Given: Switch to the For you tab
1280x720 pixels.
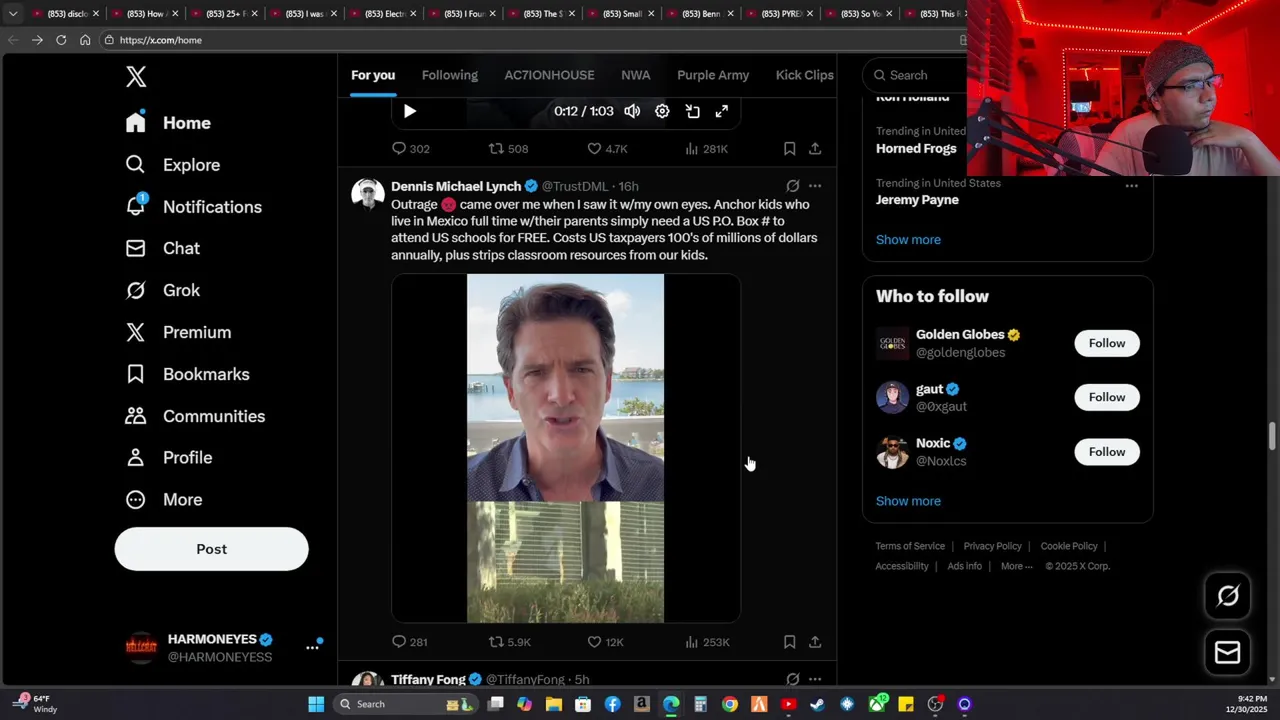Looking at the screenshot, I should [373, 75].
